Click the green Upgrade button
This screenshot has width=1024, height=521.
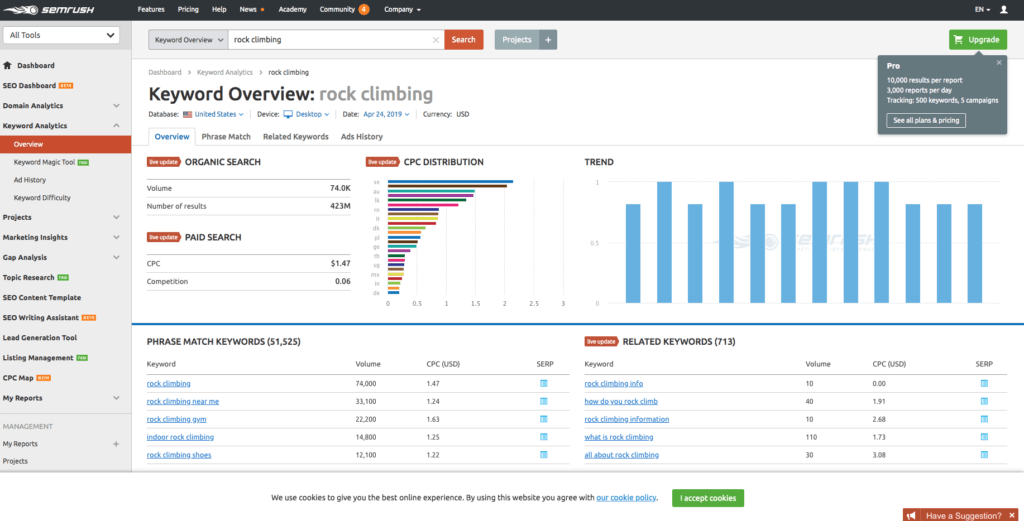coord(978,40)
